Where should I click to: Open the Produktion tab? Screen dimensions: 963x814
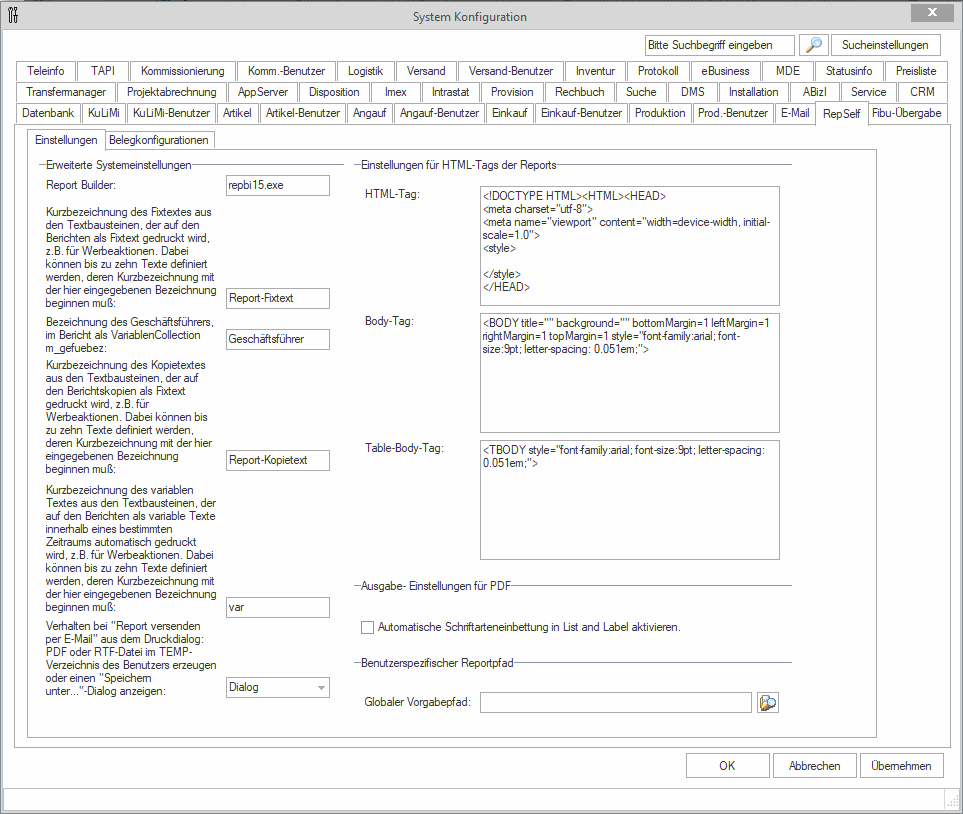pyautogui.click(x=660, y=114)
